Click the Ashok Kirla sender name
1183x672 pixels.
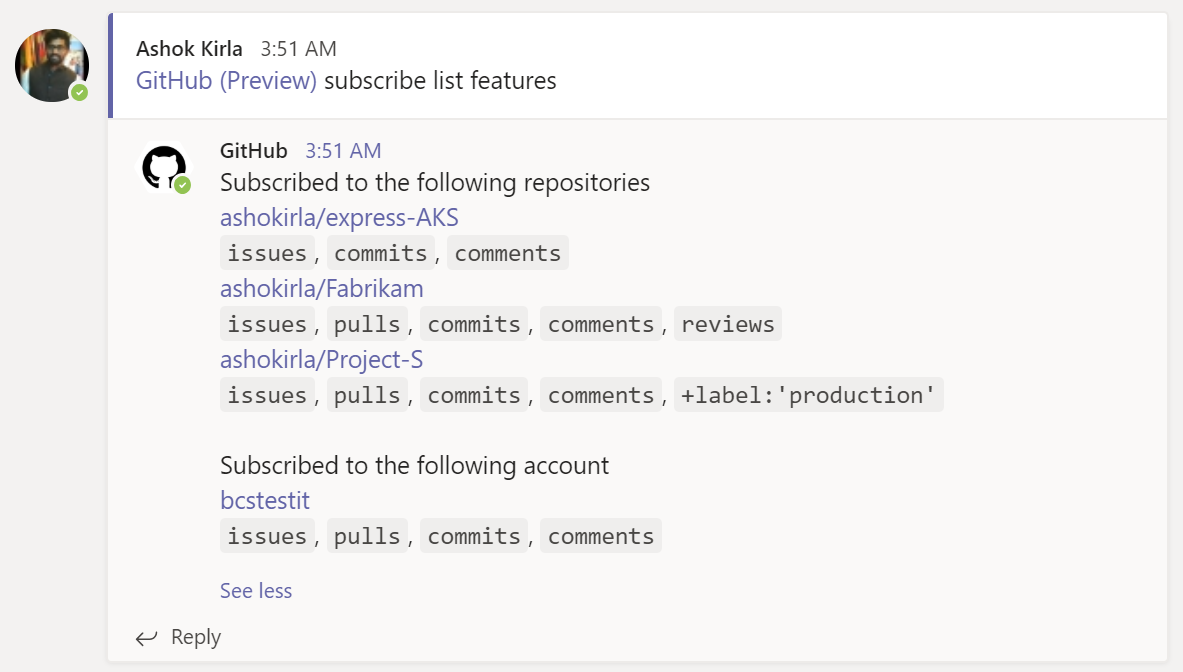pos(189,48)
